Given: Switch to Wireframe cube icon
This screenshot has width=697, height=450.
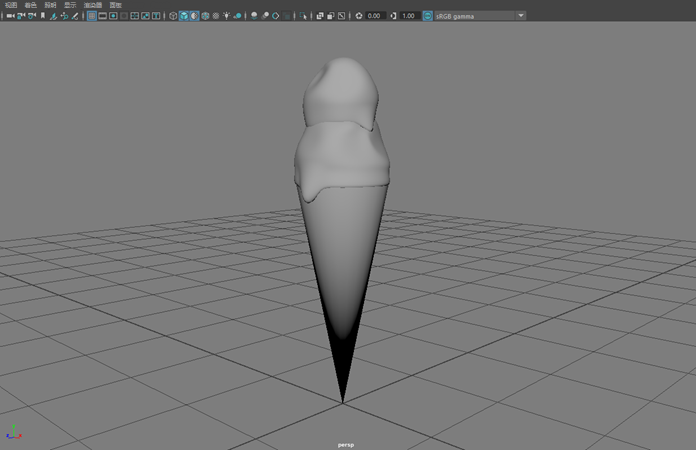Looking at the screenshot, I should [173, 16].
